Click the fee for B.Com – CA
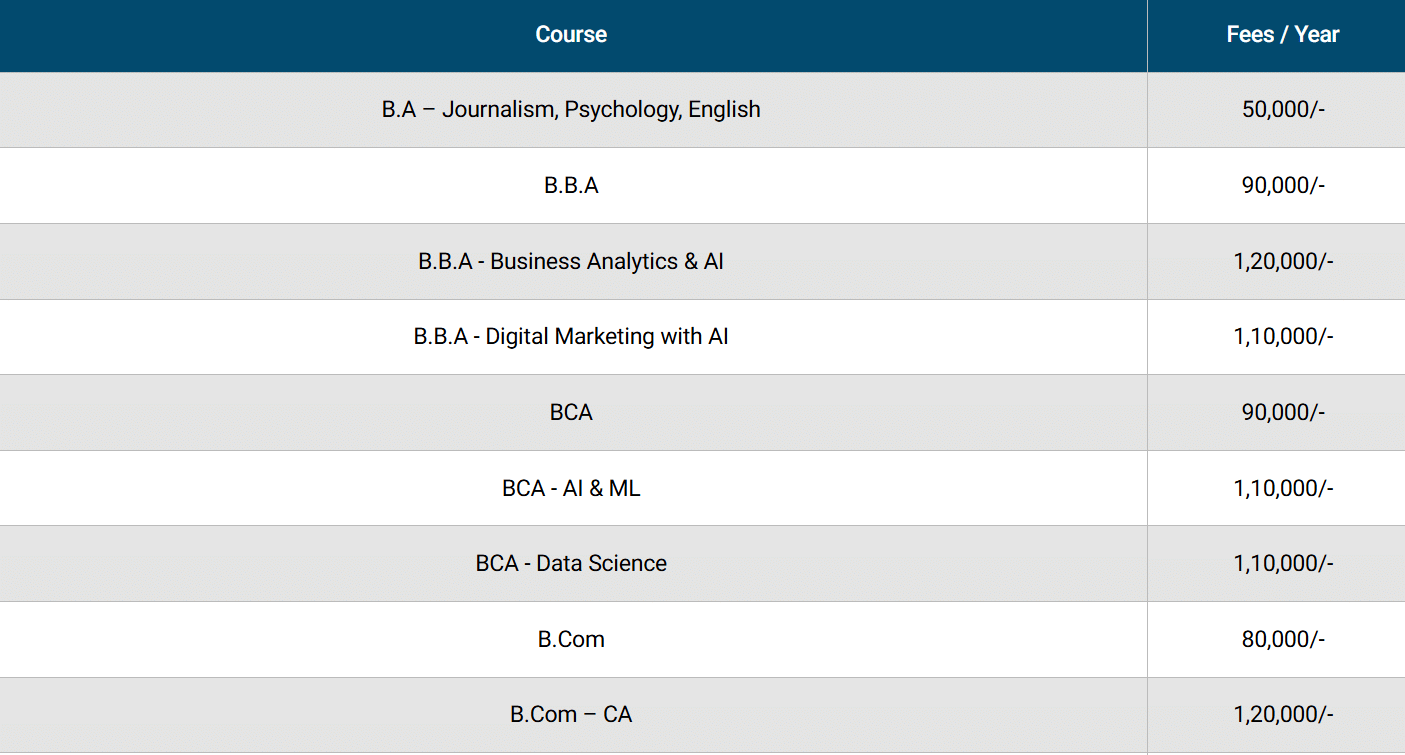This screenshot has height=755, width=1405. click(x=1283, y=715)
